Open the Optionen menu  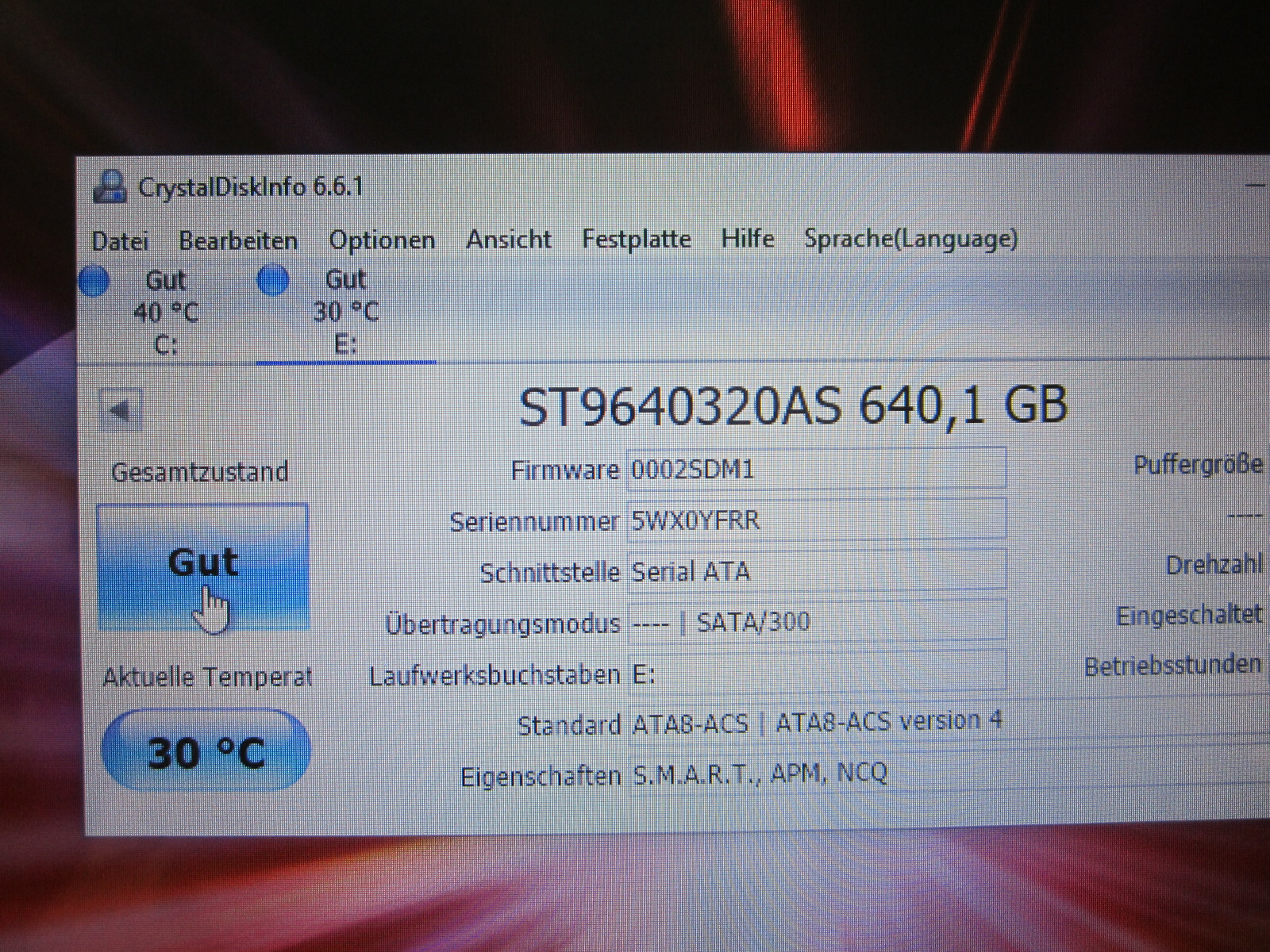(x=382, y=240)
